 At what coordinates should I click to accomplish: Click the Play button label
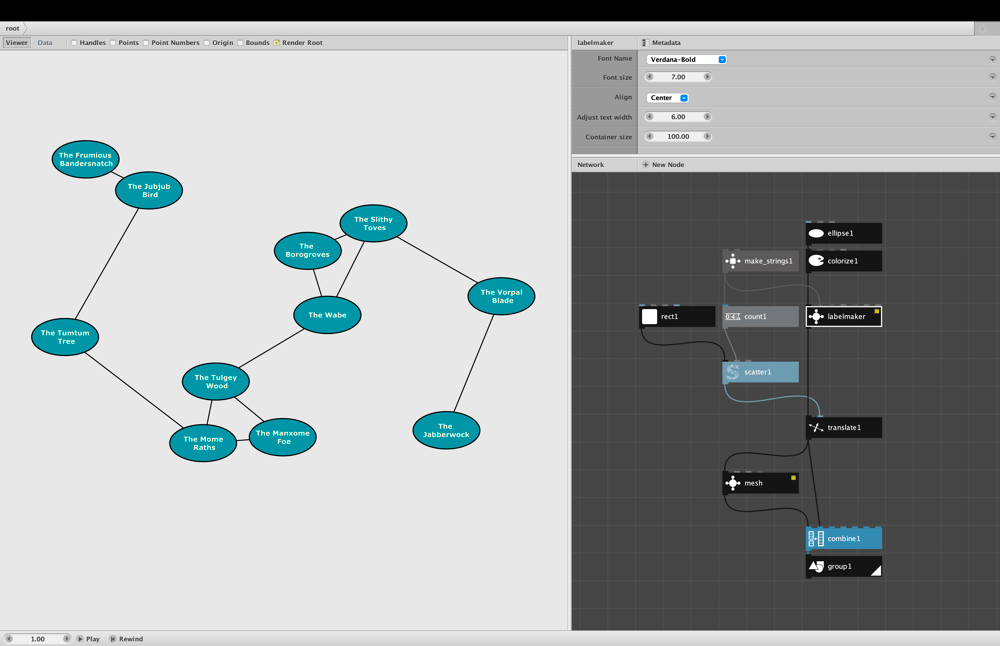coord(93,638)
